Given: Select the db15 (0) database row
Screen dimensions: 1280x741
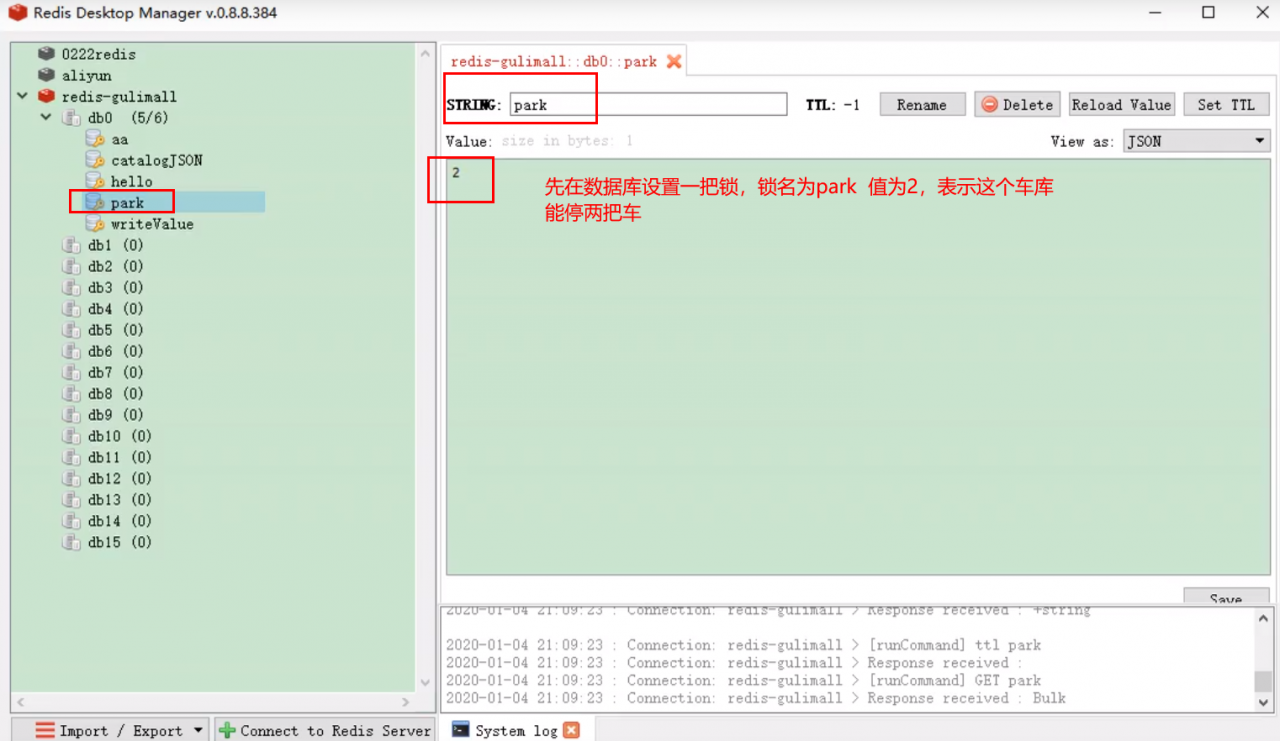Looking at the screenshot, I should click(x=119, y=542).
